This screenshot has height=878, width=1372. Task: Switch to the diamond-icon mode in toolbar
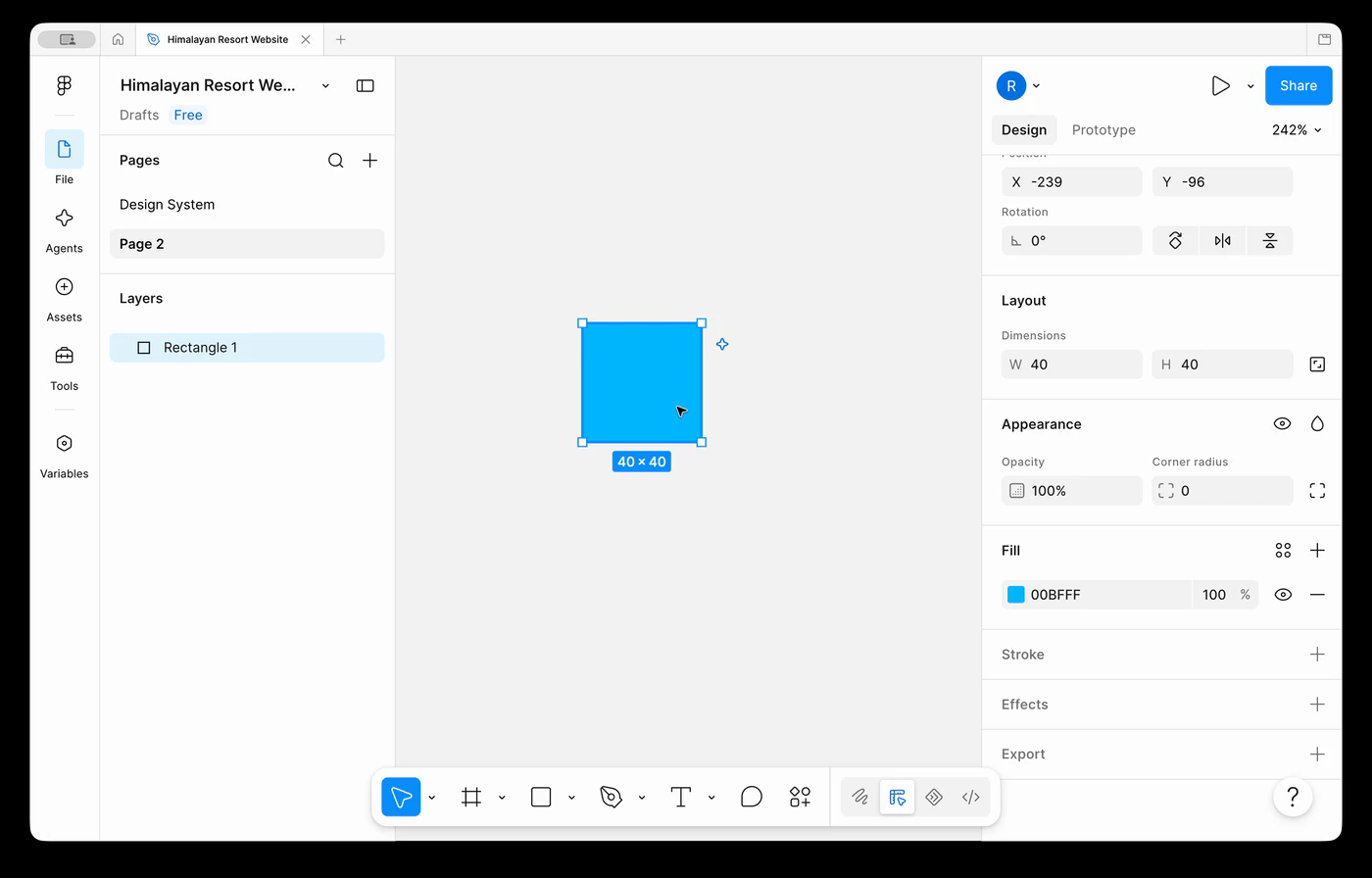click(934, 797)
